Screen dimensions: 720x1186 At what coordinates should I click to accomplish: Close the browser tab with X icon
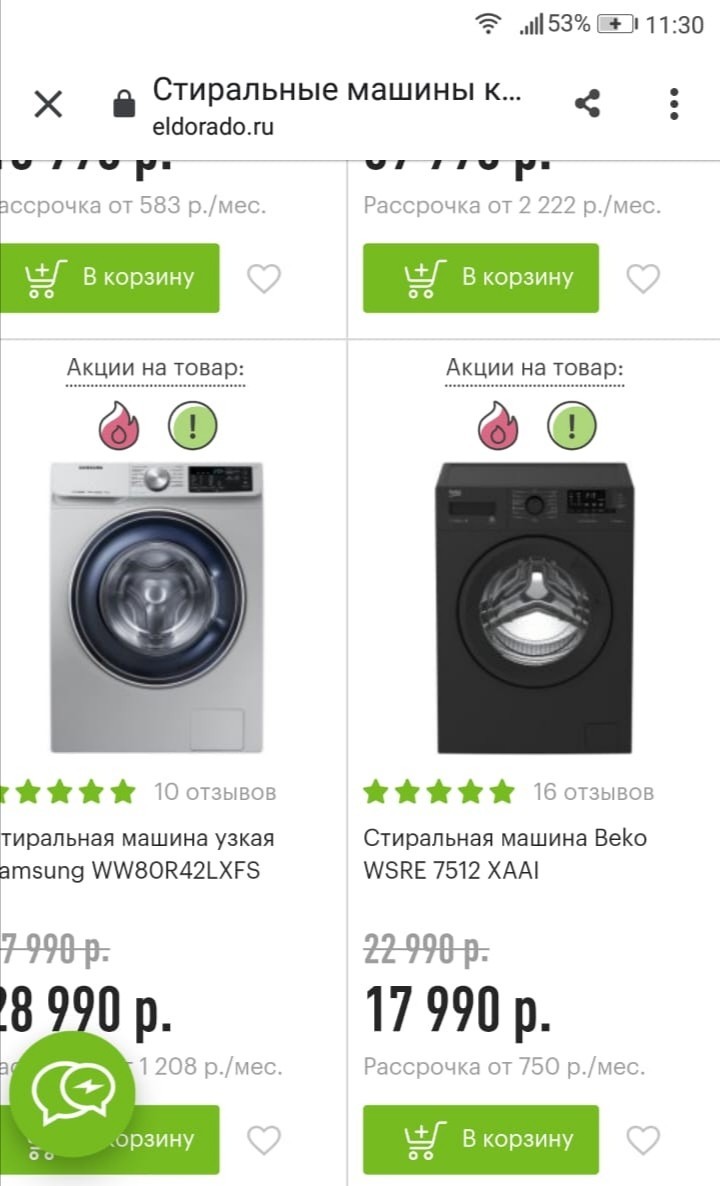[x=48, y=104]
